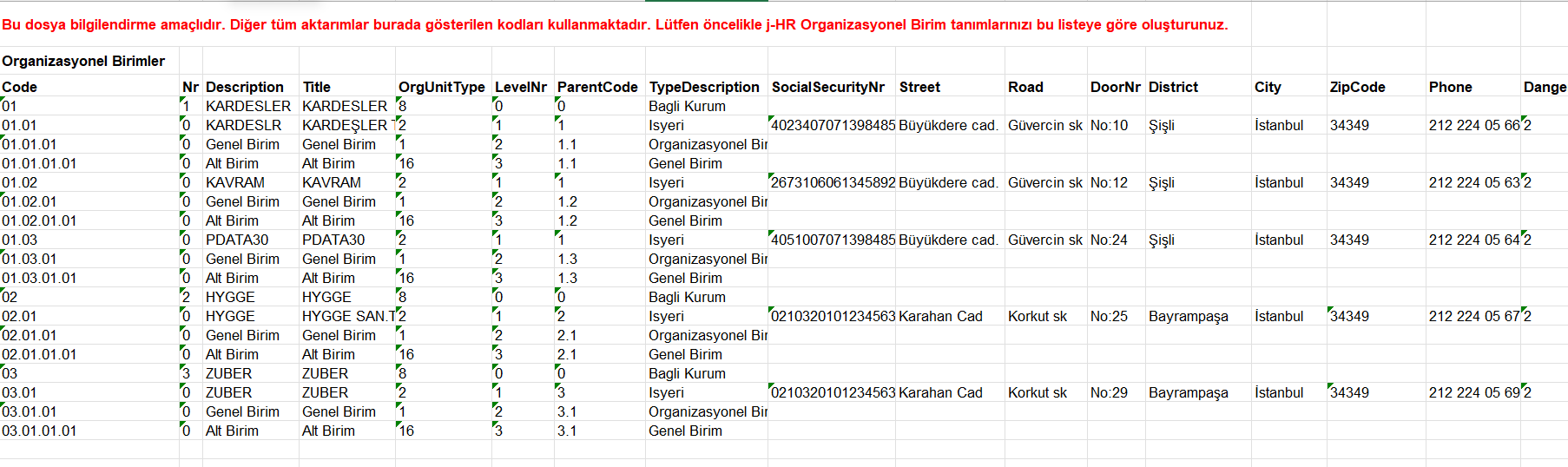Click the code cell '03.01.01.01'
1568x467 pixels.
[x=39, y=431]
